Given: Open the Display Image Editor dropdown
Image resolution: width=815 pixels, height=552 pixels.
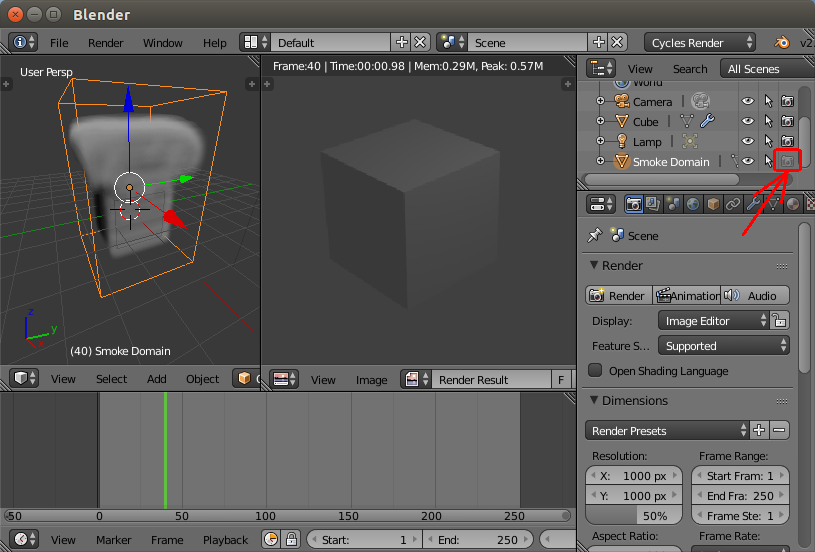Looking at the screenshot, I should pos(713,321).
